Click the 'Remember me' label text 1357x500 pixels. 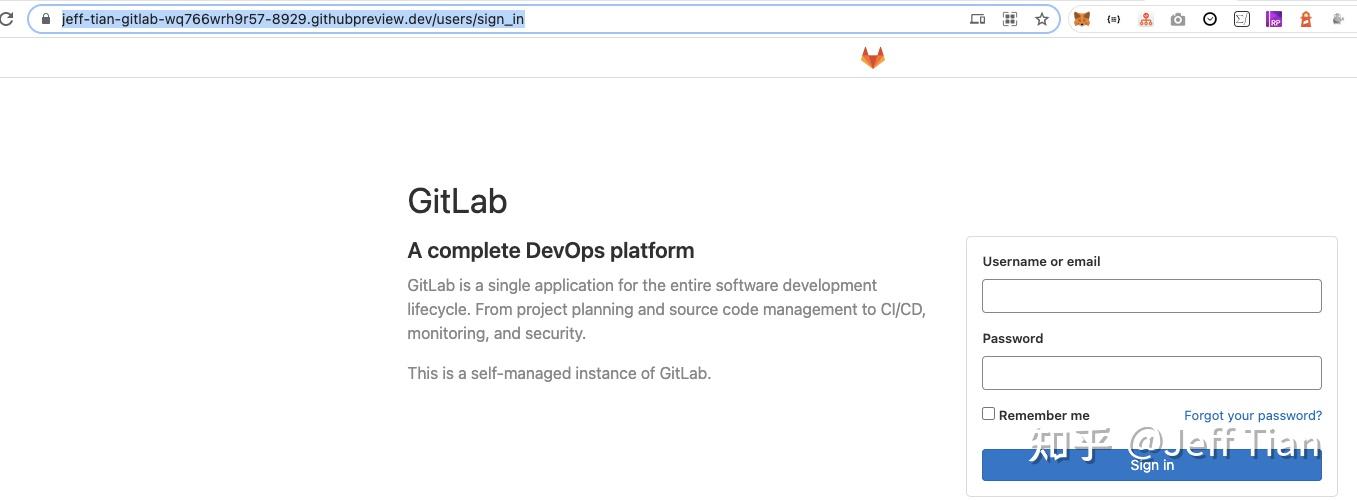point(1044,415)
